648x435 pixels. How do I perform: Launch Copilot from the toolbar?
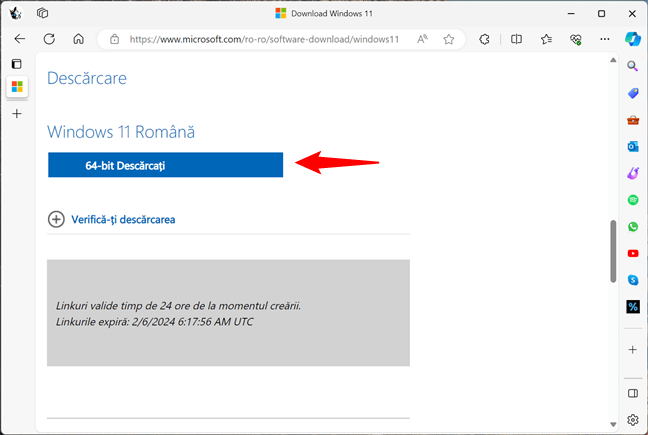[632, 39]
